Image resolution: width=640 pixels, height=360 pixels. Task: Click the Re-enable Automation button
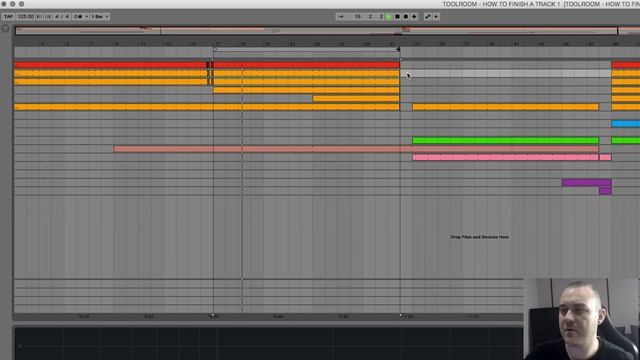click(436, 17)
